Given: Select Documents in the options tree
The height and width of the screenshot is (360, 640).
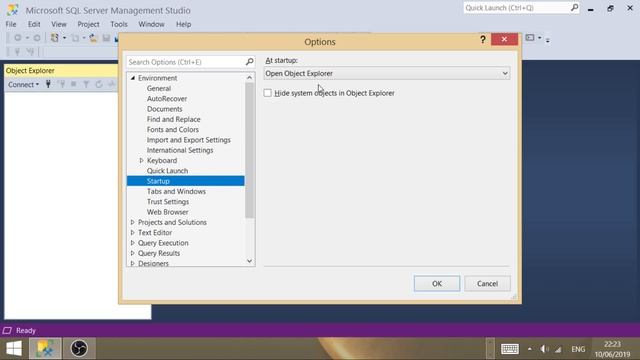Looking at the screenshot, I should coord(164,109).
